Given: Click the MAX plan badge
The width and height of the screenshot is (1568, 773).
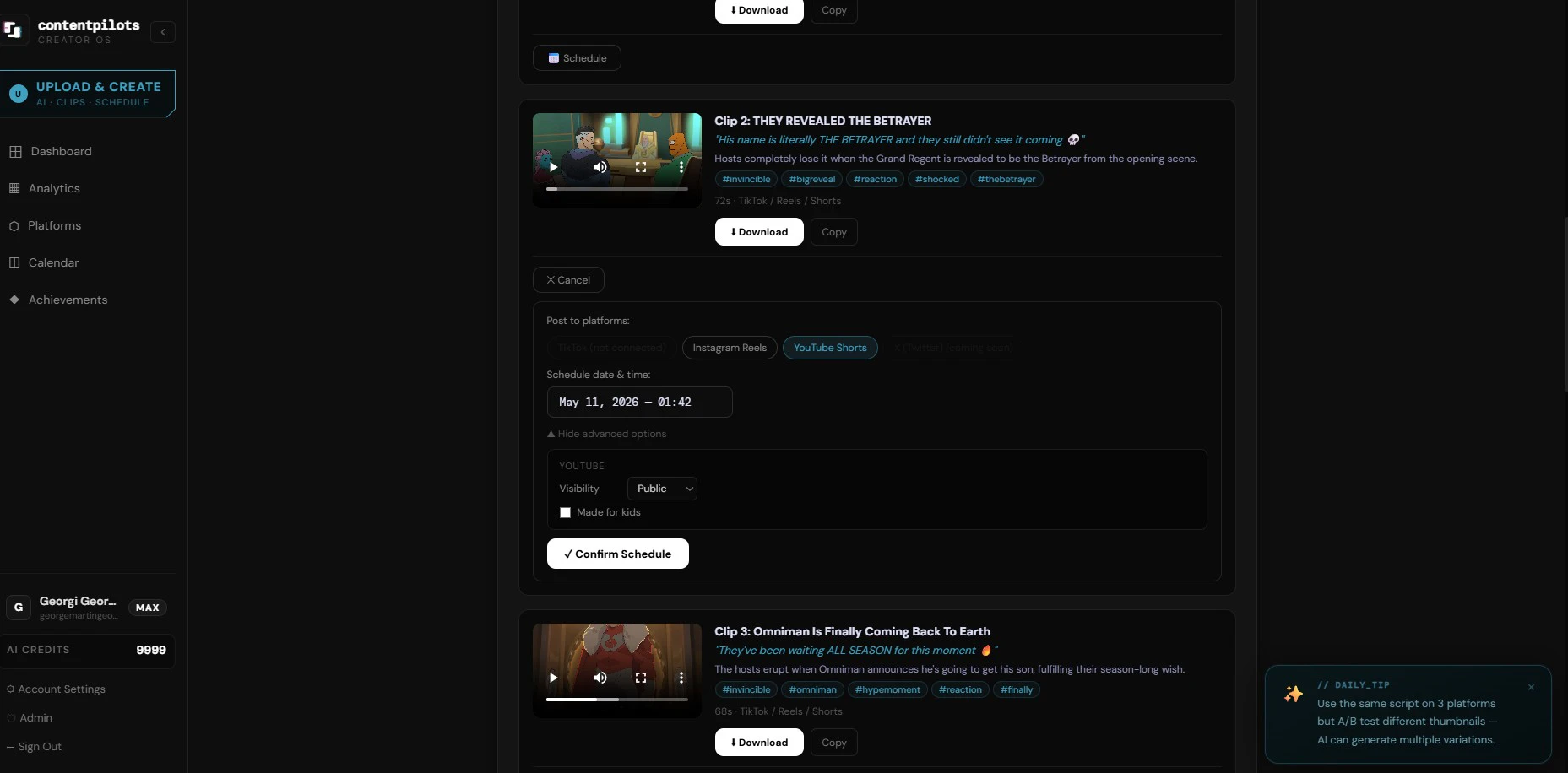Looking at the screenshot, I should 148,608.
